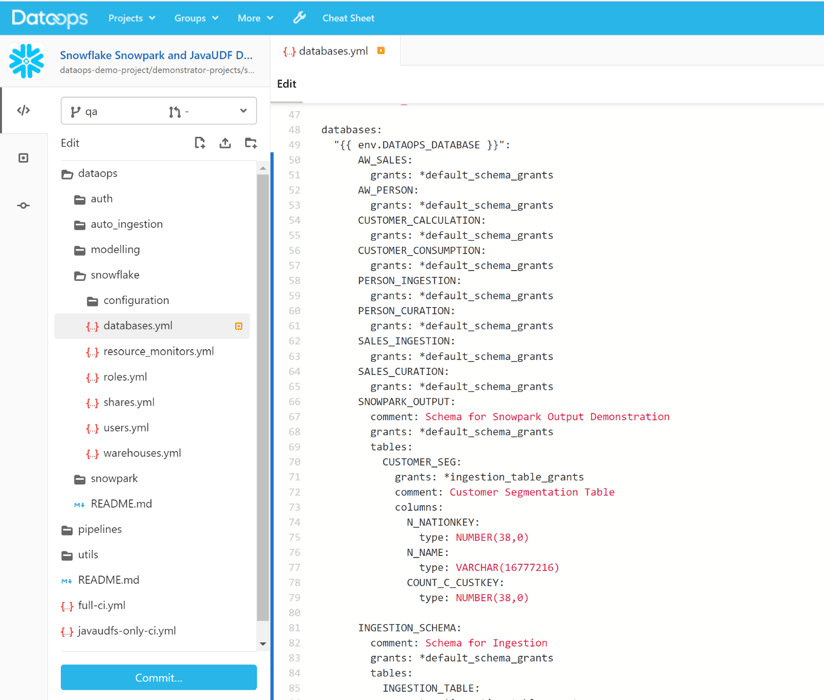Open the Cheat Sheet link
Image resolution: width=824 pixels, height=700 pixels.
(x=348, y=18)
